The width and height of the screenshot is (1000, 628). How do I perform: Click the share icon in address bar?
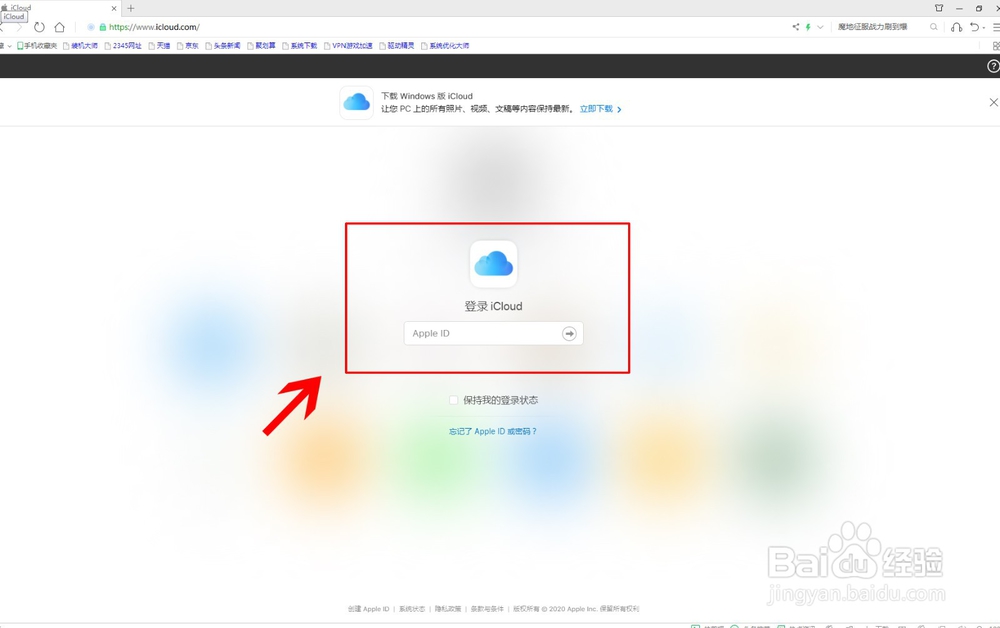tap(795, 27)
